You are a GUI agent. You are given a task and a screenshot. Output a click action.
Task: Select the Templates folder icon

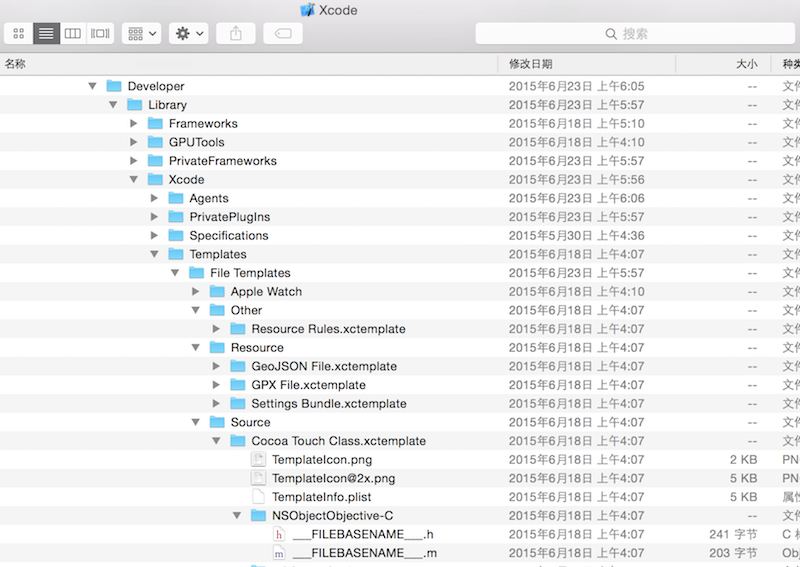click(176, 254)
